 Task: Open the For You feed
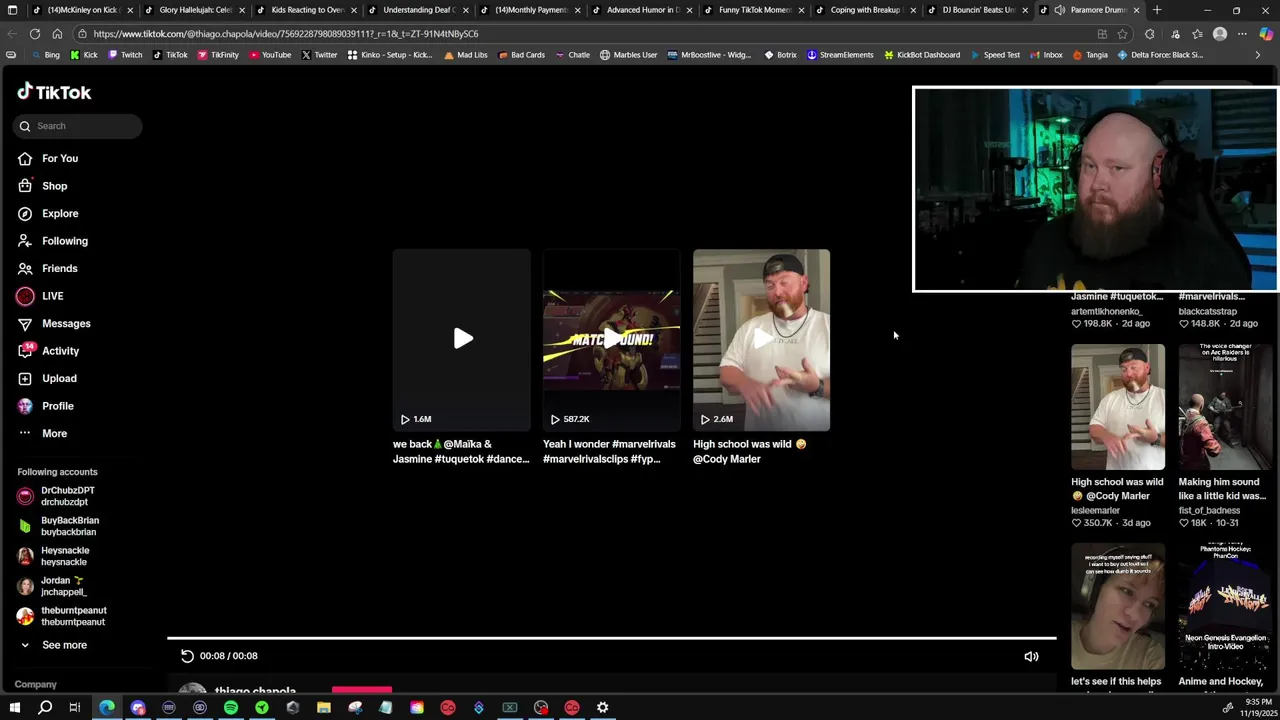59,158
